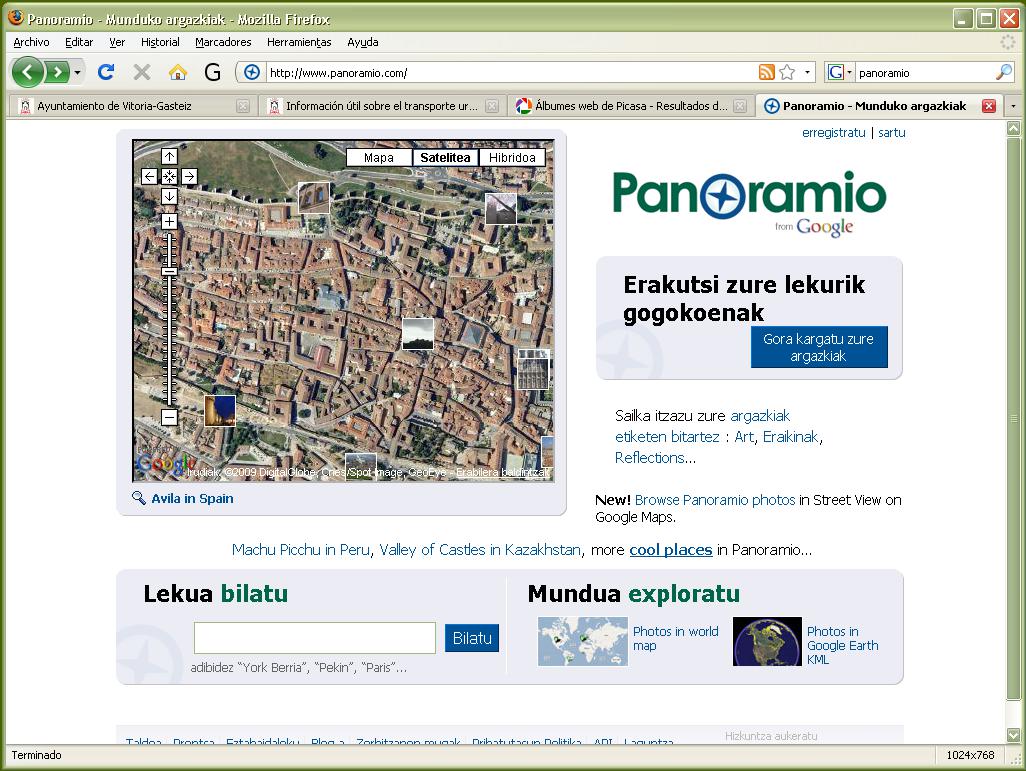Zoom in the map with plus button
Image resolution: width=1026 pixels, height=771 pixels.
tap(169, 221)
